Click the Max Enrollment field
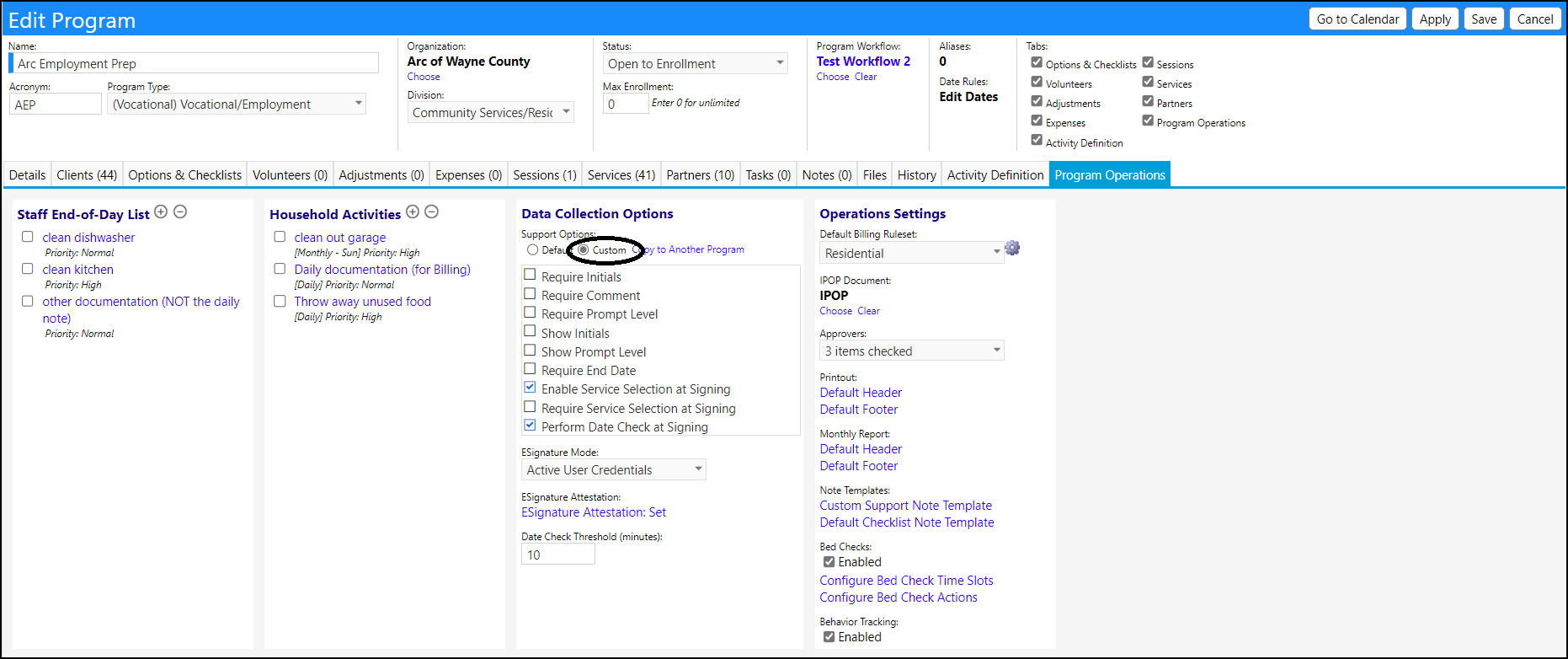The height and width of the screenshot is (659, 1568). (626, 104)
